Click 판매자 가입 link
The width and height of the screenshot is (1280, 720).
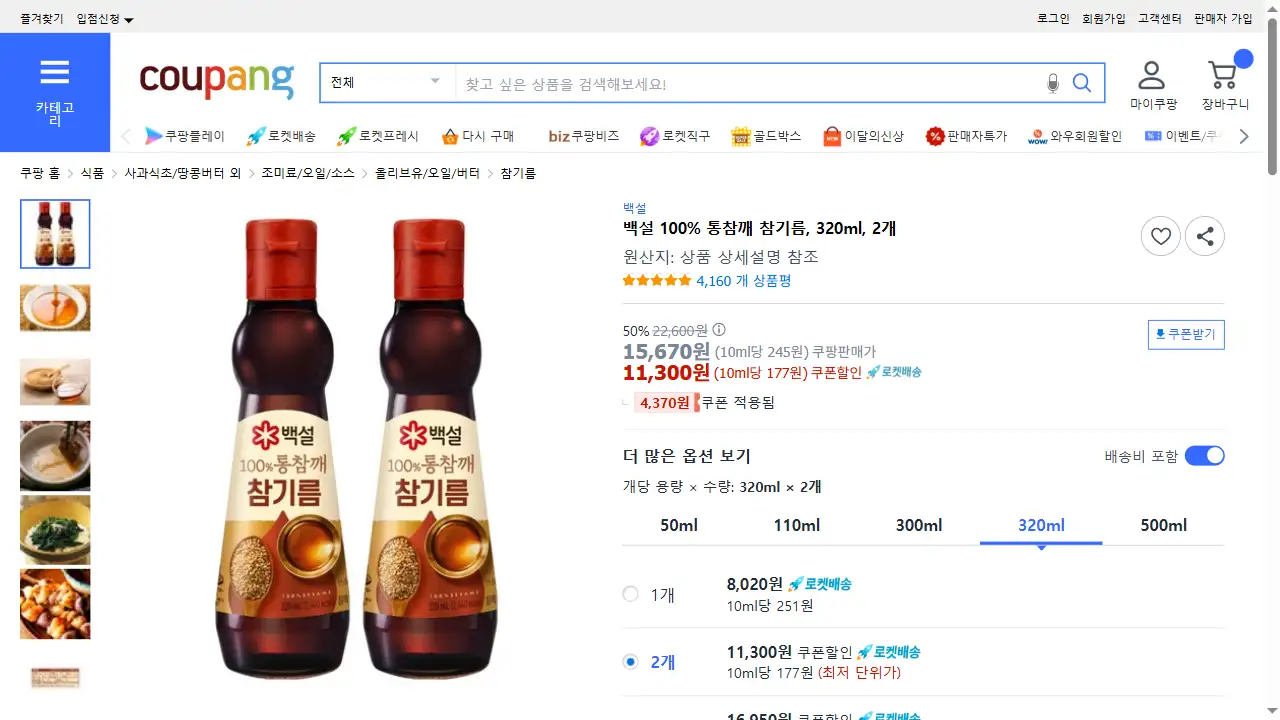(x=1223, y=19)
